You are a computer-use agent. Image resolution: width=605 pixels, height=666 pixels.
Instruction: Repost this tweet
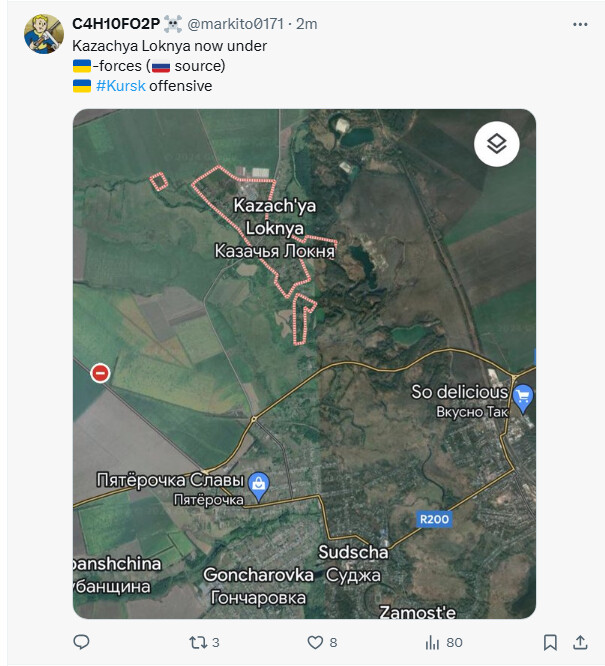pyautogui.click(x=197, y=642)
